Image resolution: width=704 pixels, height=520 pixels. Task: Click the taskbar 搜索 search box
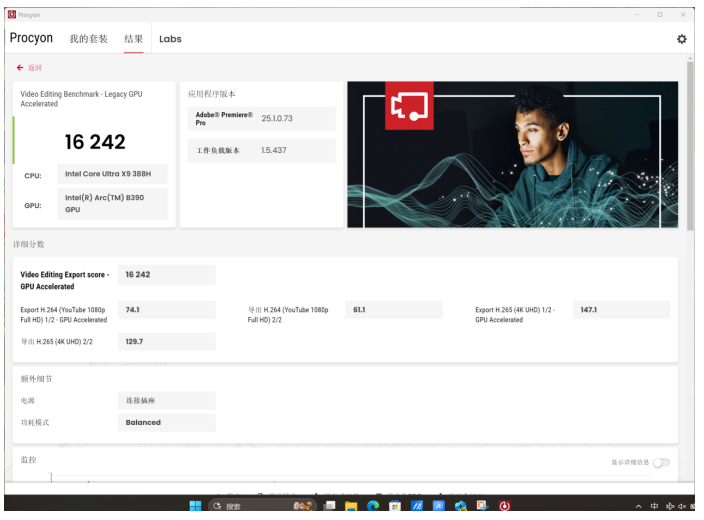click(245, 506)
